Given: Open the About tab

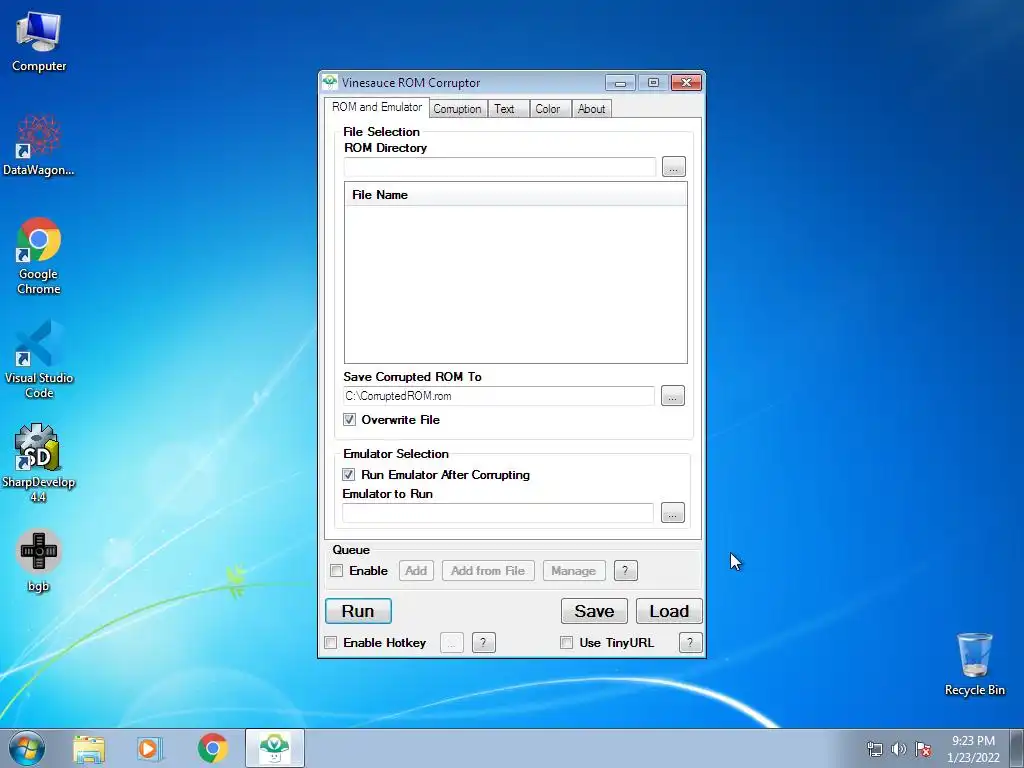Looking at the screenshot, I should [591, 109].
